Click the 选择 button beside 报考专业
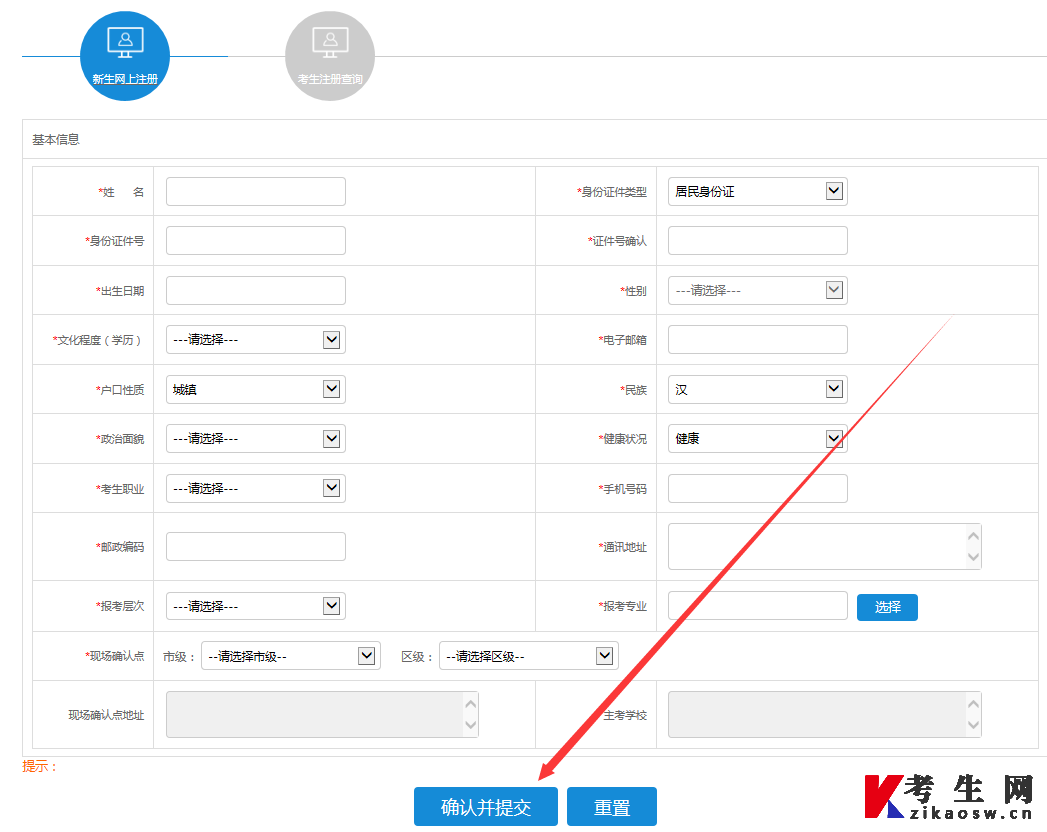Screen dimensions: 1047x832 (x=887, y=607)
